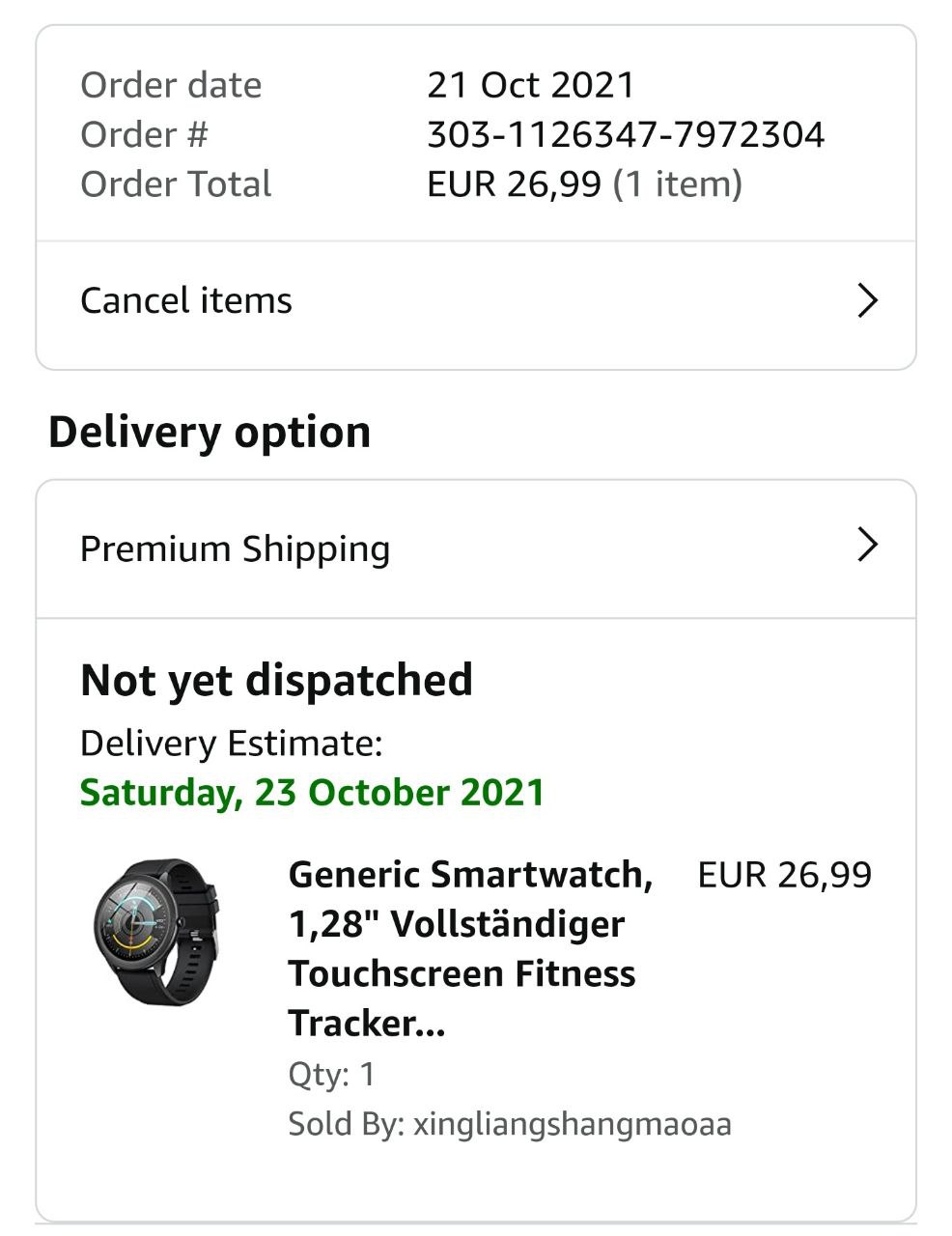Click the item price beside the smartwatch
The height and width of the screenshot is (1236, 952).
(x=784, y=875)
